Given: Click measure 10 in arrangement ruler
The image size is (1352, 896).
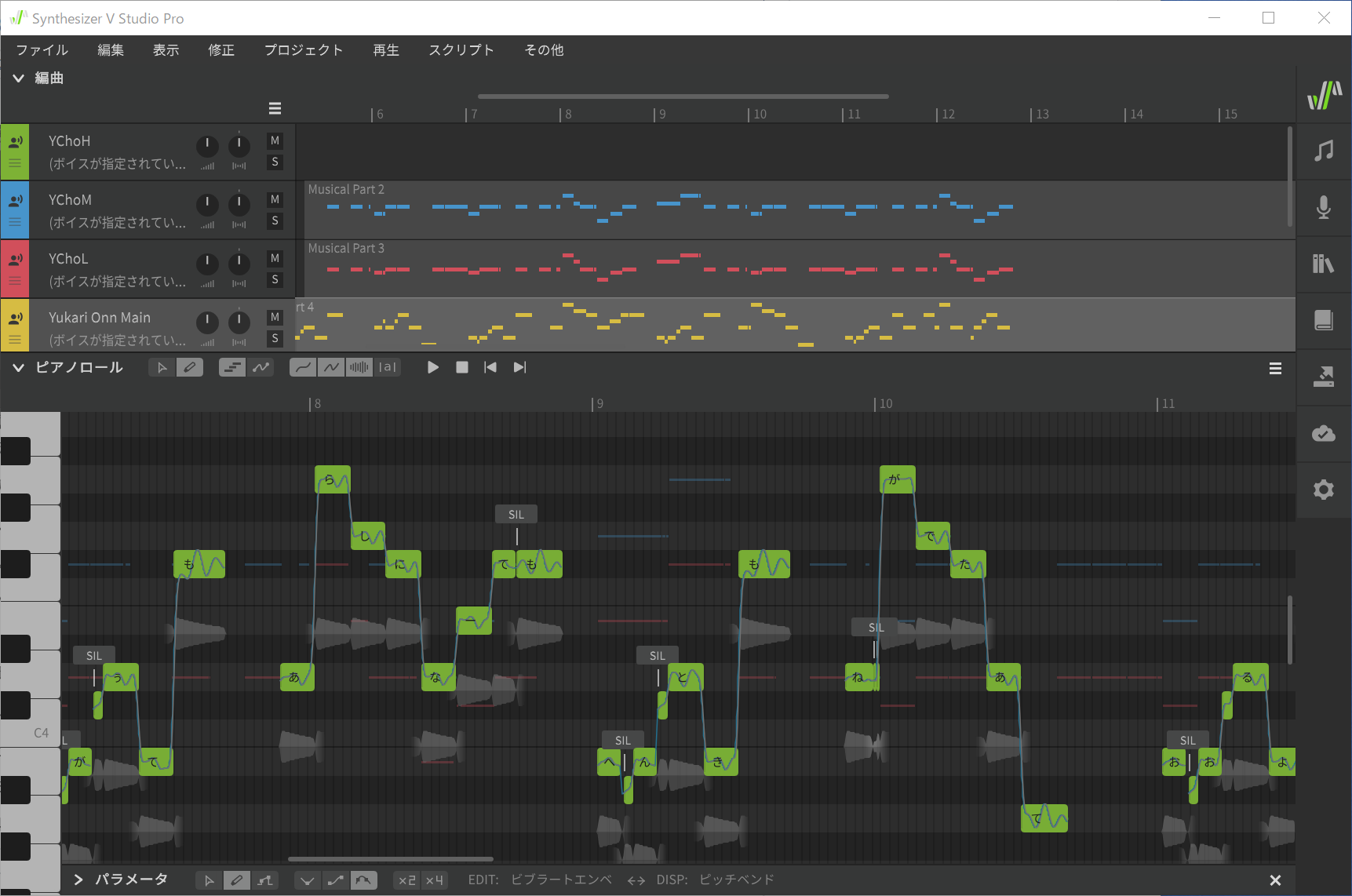Looking at the screenshot, I should click(x=760, y=115).
